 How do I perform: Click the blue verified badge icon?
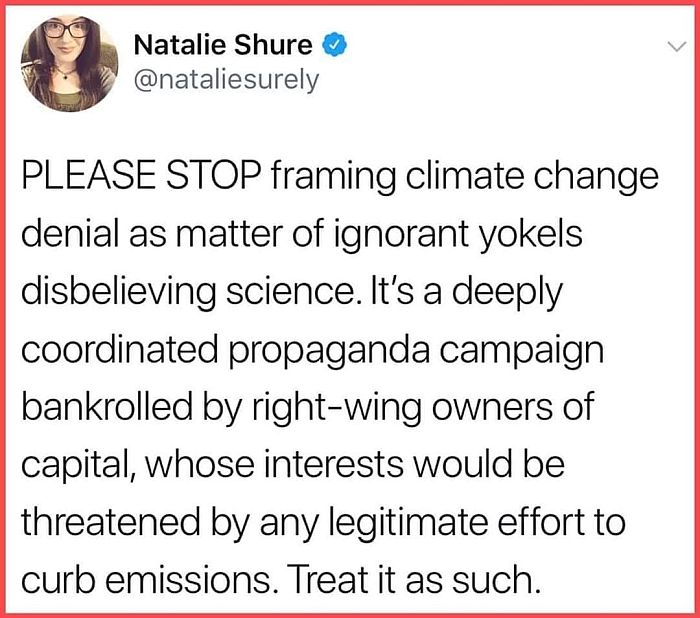tap(335, 45)
